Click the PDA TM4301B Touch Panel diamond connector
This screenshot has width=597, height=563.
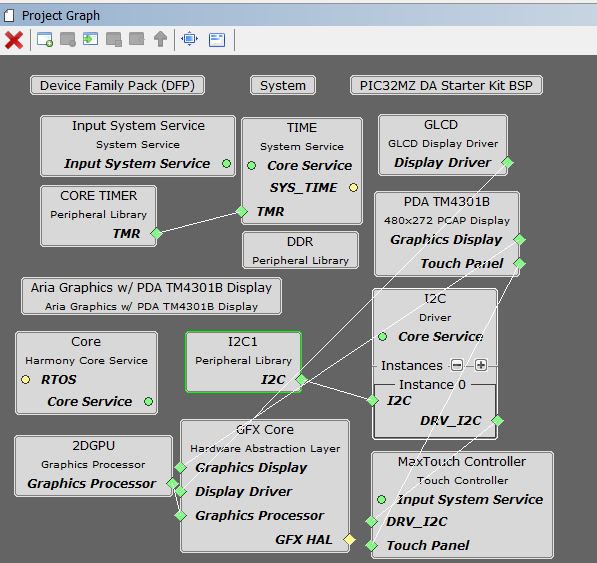(519, 263)
